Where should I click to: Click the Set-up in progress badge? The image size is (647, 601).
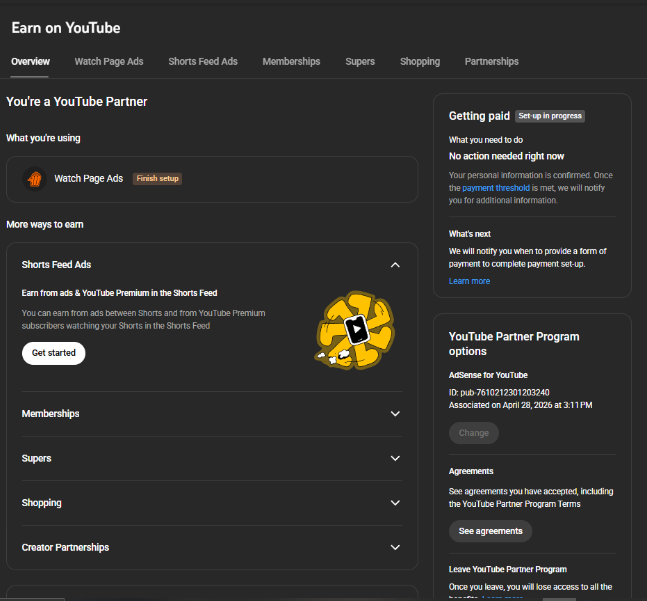click(x=550, y=116)
